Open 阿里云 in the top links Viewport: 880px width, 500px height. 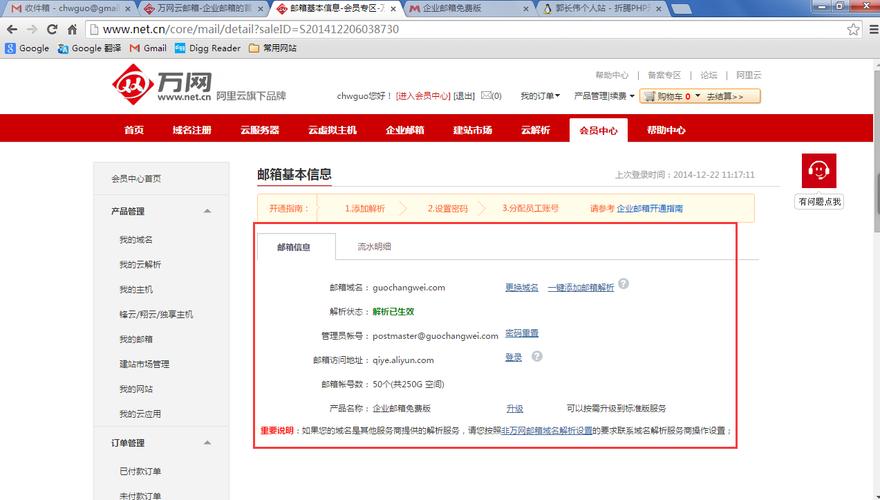(x=749, y=75)
